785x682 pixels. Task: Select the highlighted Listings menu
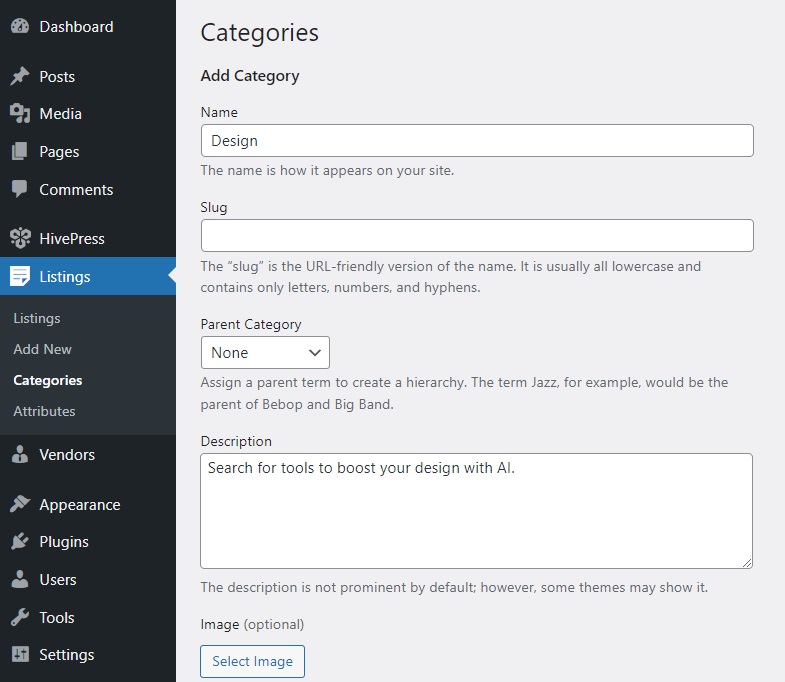88,276
